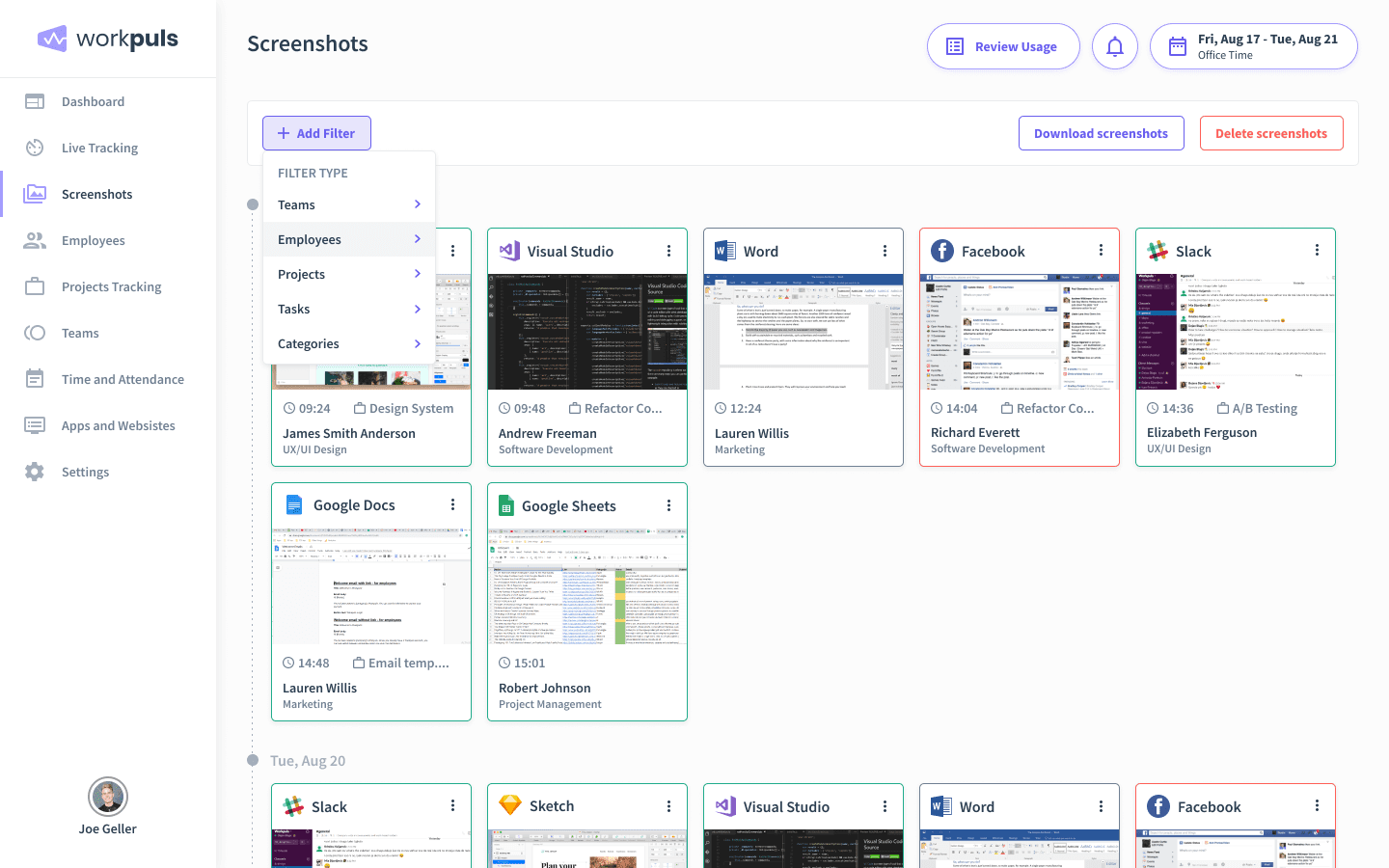Toggle the date group marker above the filter menu
Viewport: 1389px width, 868px height.
(x=252, y=204)
